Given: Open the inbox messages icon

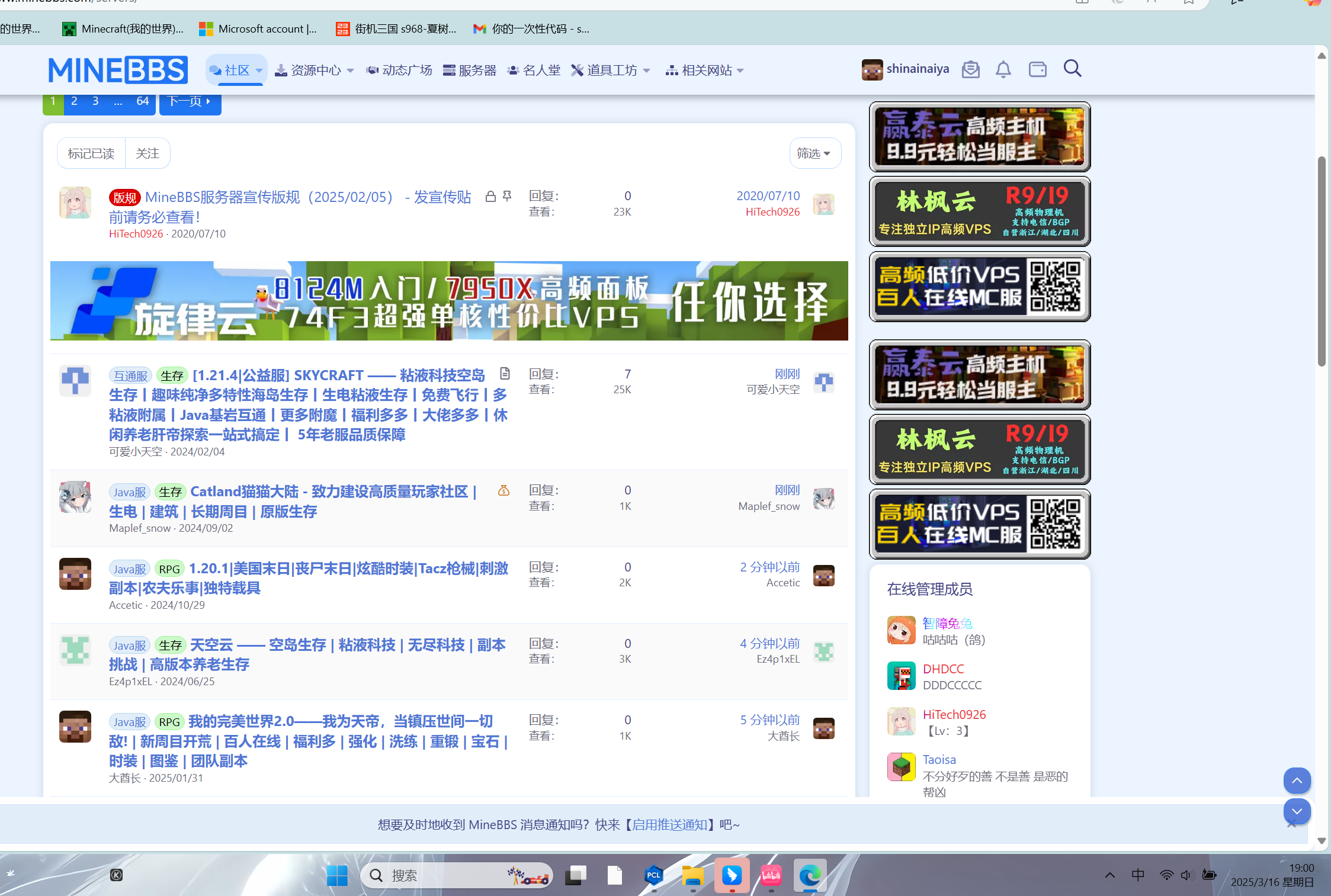Looking at the screenshot, I should coord(970,70).
